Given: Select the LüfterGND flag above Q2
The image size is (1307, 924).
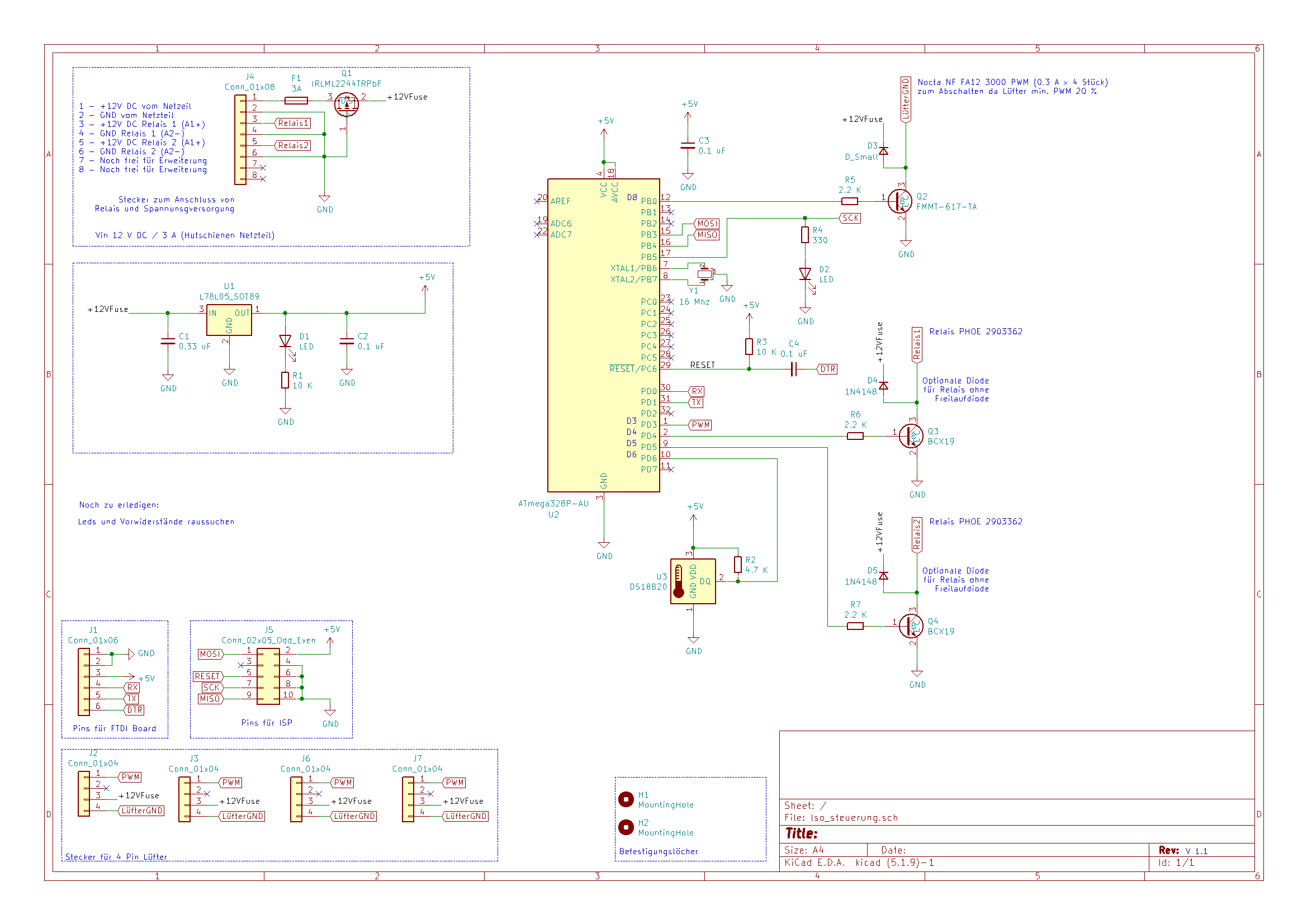Looking at the screenshot, I should point(906,99).
